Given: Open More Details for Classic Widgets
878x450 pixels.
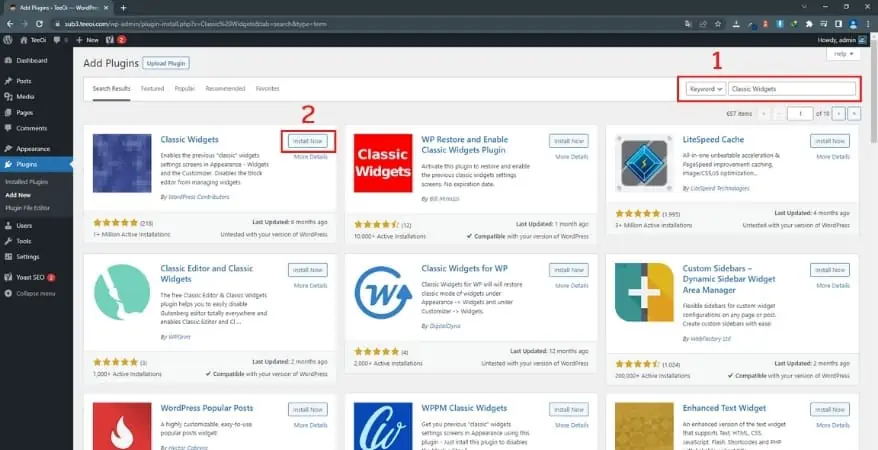Looking at the screenshot, I should (311, 157).
